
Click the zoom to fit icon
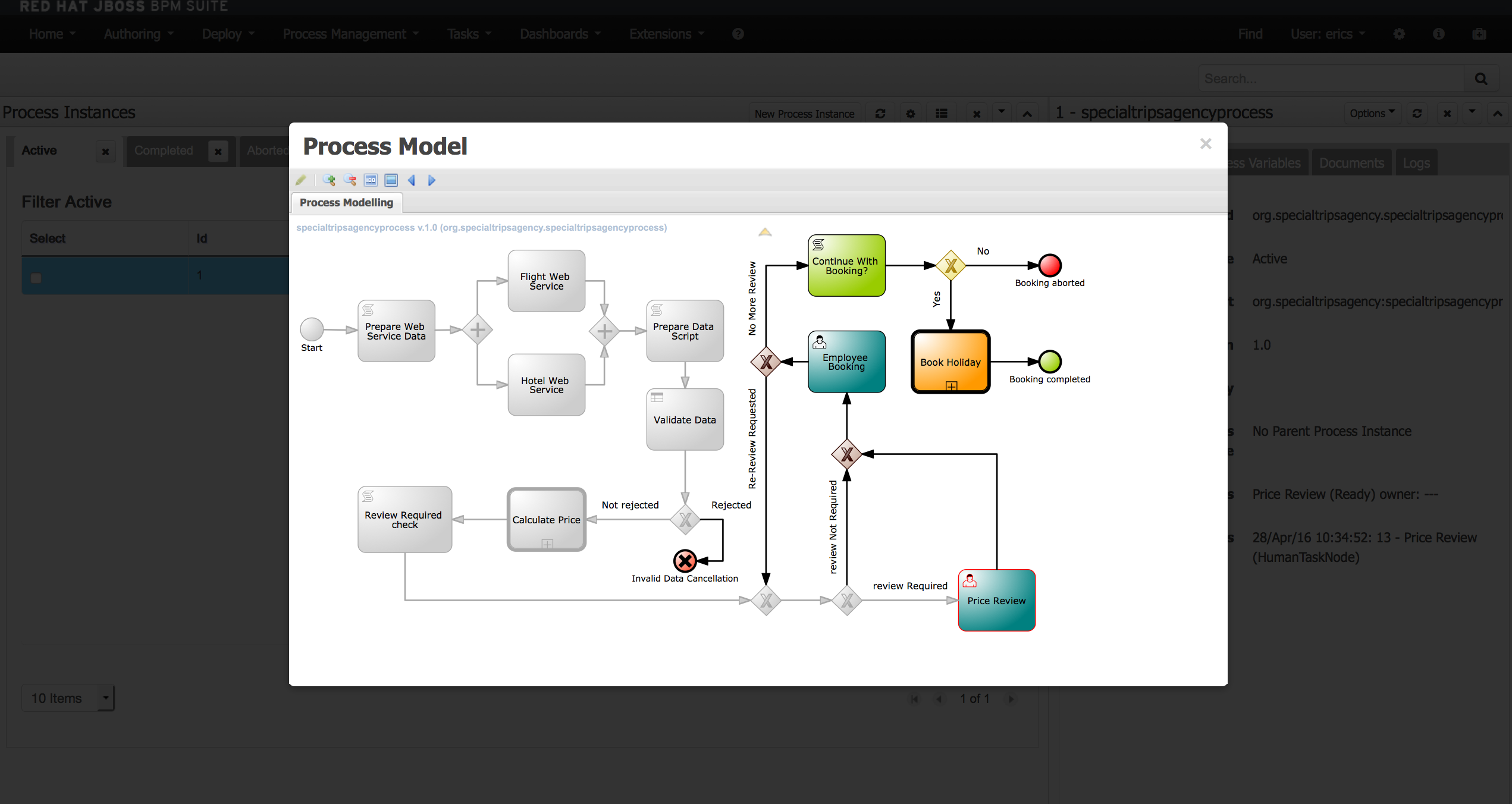tap(391, 180)
